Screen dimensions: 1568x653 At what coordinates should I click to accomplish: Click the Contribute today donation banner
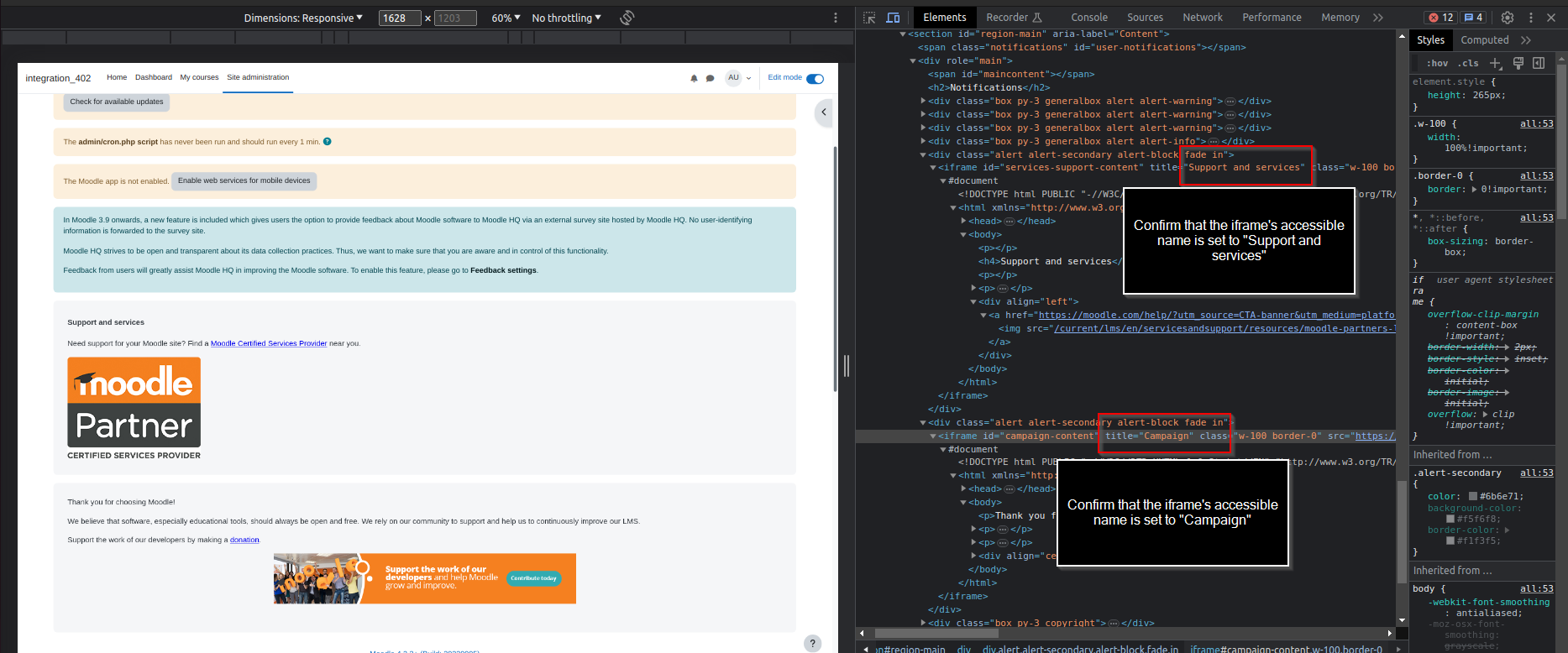(425, 578)
